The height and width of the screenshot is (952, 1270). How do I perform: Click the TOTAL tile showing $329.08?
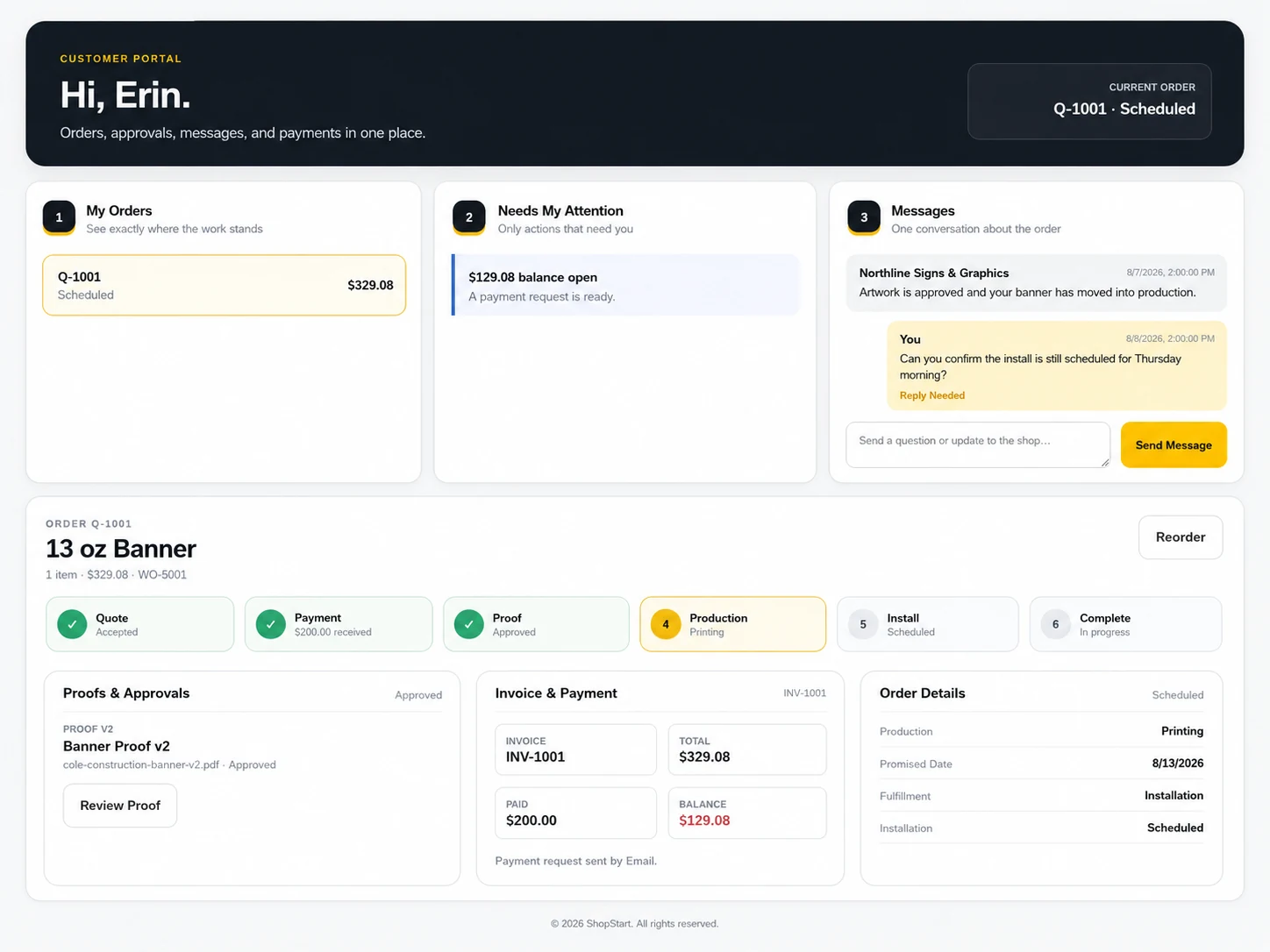click(747, 750)
